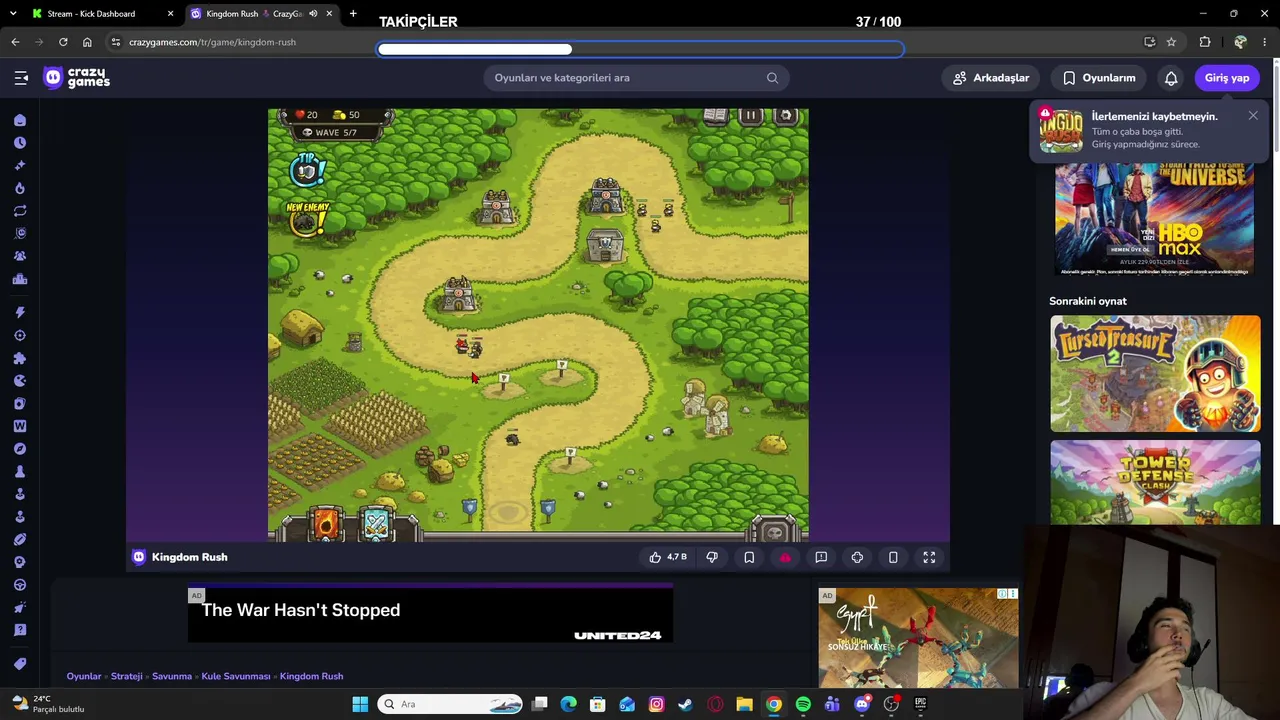Reload the current page

coord(63,42)
